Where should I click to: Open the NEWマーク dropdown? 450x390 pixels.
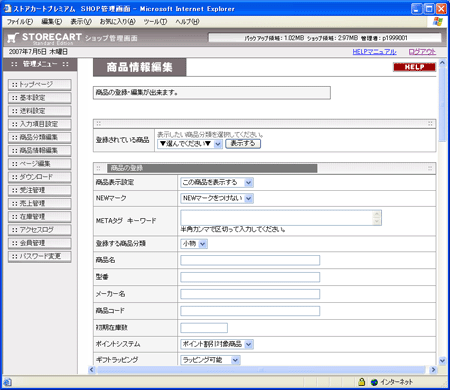217,198
